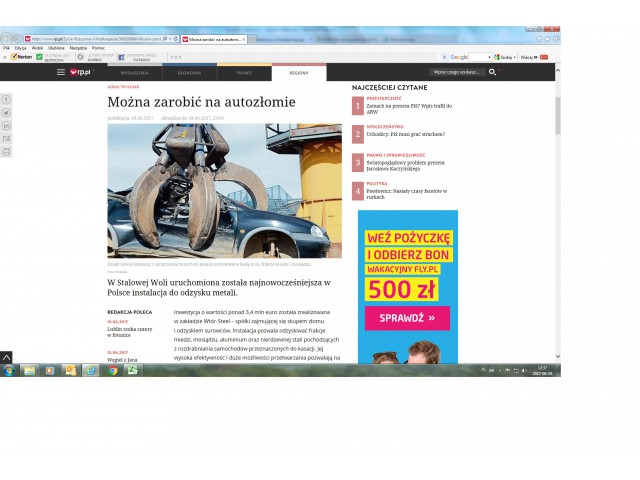Viewport: 640px width, 480px height.
Task: Open the Ekonomia navigation tab
Action: click(x=189, y=73)
